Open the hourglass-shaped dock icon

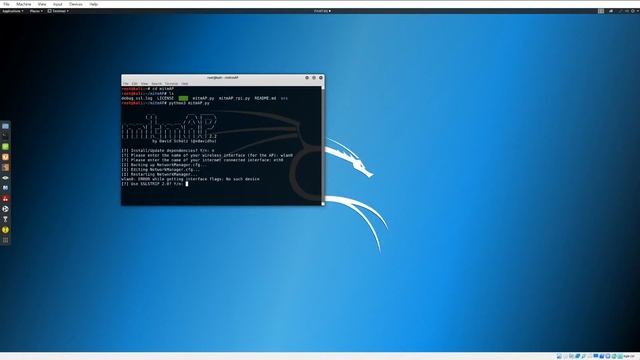(x=5, y=220)
